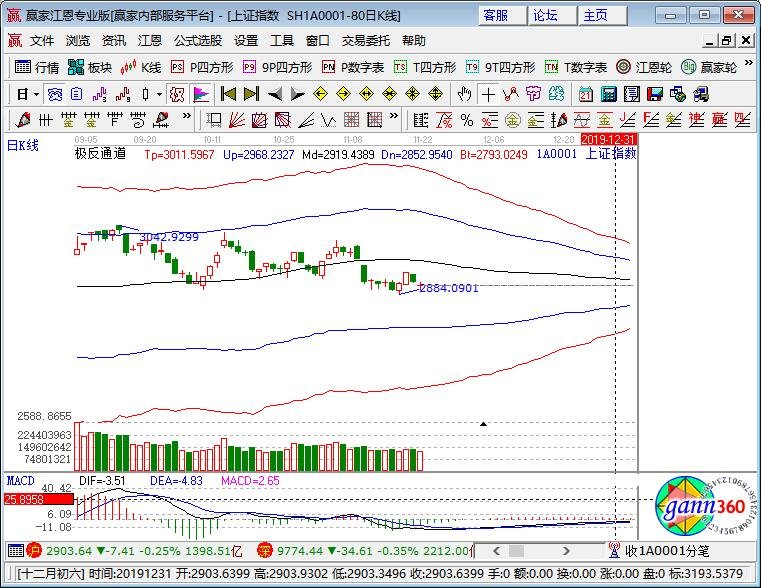Image resolution: width=761 pixels, height=588 pixels.
Task: Toggle the crosshair cursor tool
Action: [488, 94]
